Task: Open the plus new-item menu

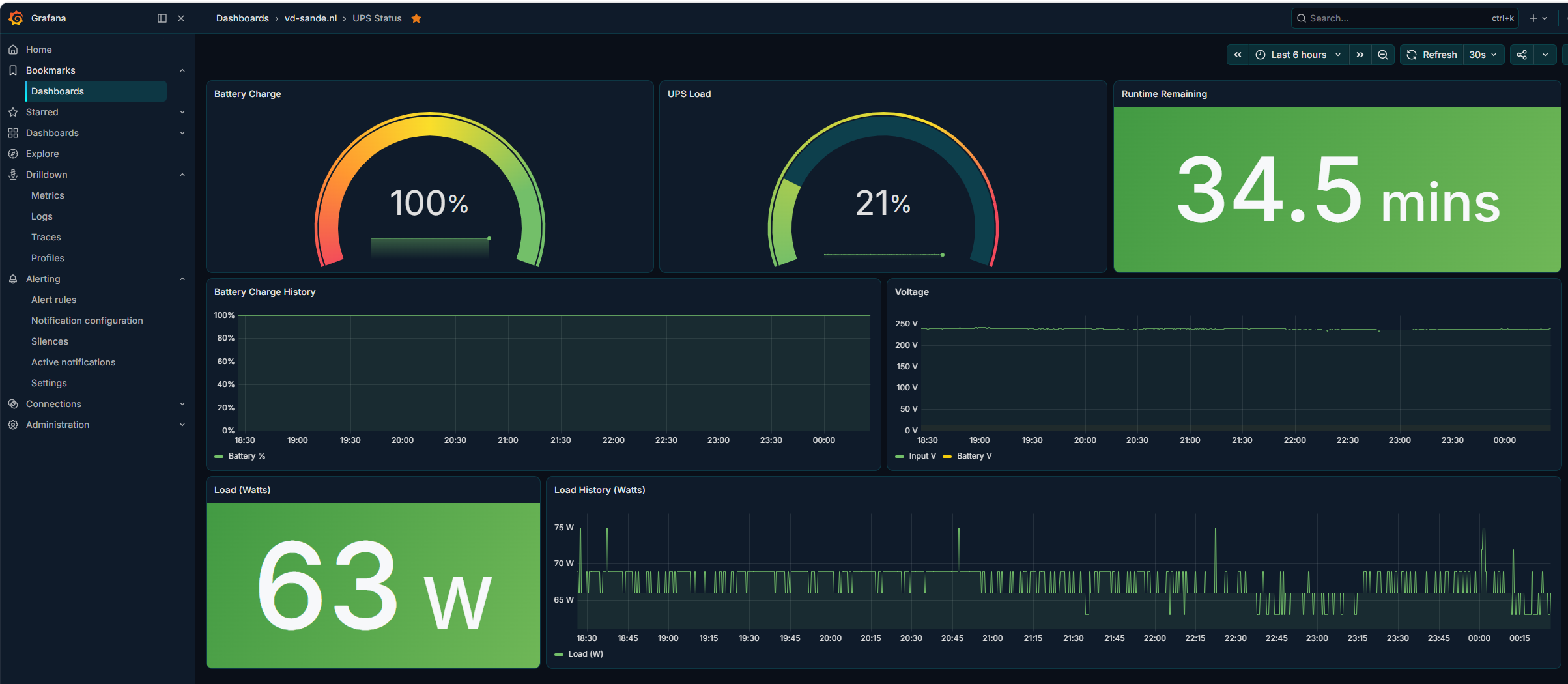Action: point(1538,18)
